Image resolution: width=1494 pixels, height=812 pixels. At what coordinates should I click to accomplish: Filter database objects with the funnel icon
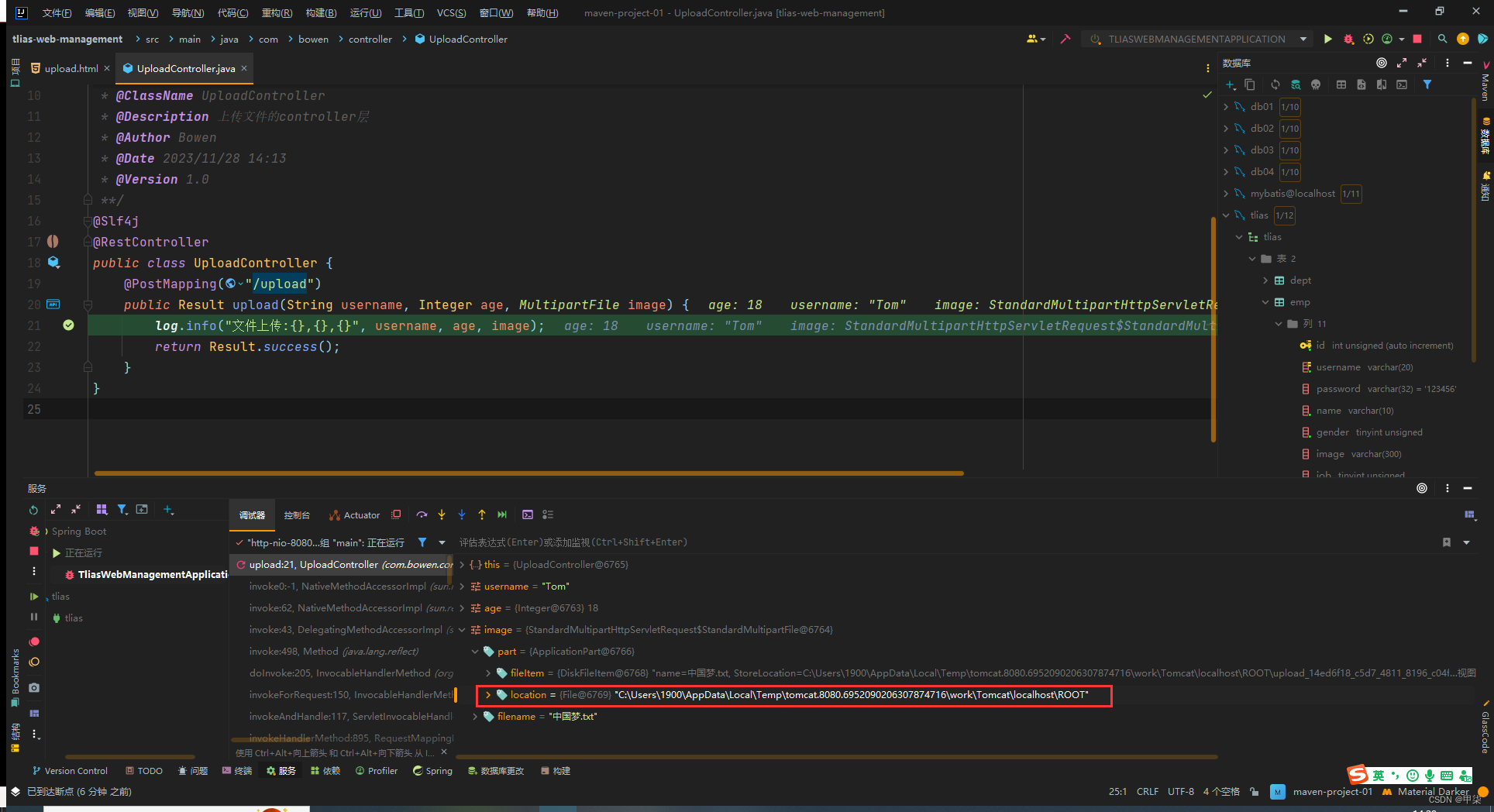(x=1427, y=84)
